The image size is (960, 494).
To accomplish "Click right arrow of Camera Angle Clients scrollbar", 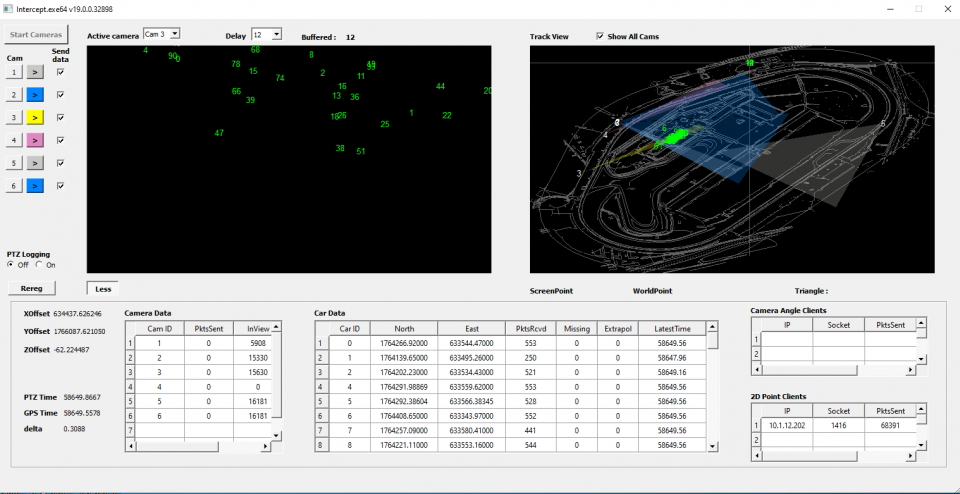I will tap(910, 370).
